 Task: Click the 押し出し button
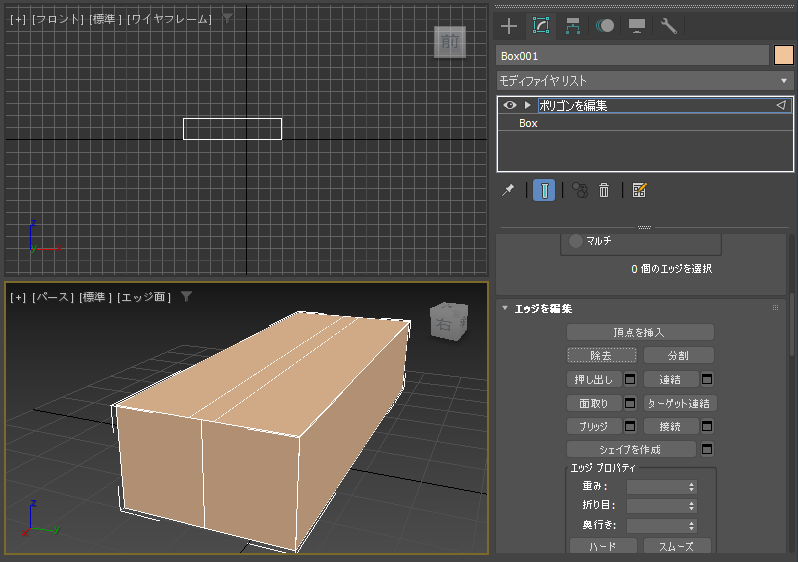click(594, 379)
